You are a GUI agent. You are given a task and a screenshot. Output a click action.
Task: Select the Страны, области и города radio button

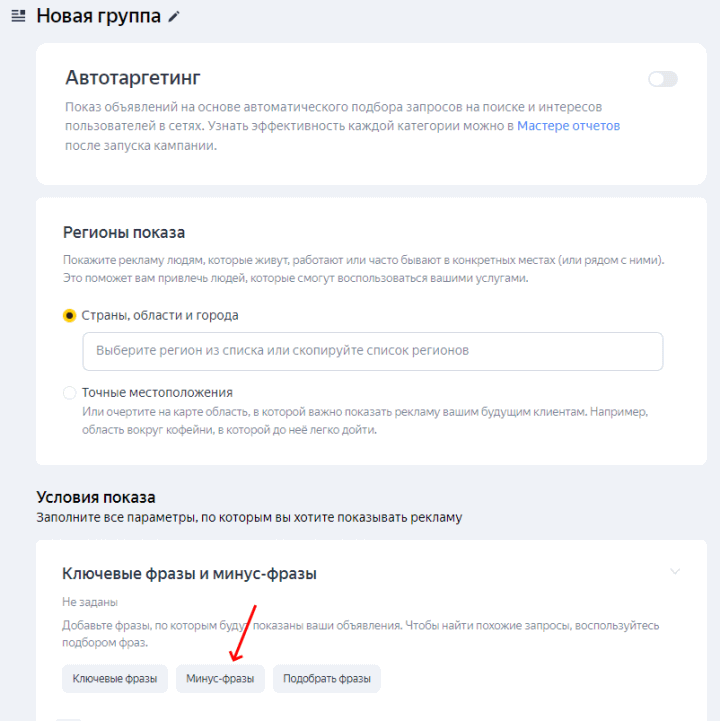click(69, 316)
